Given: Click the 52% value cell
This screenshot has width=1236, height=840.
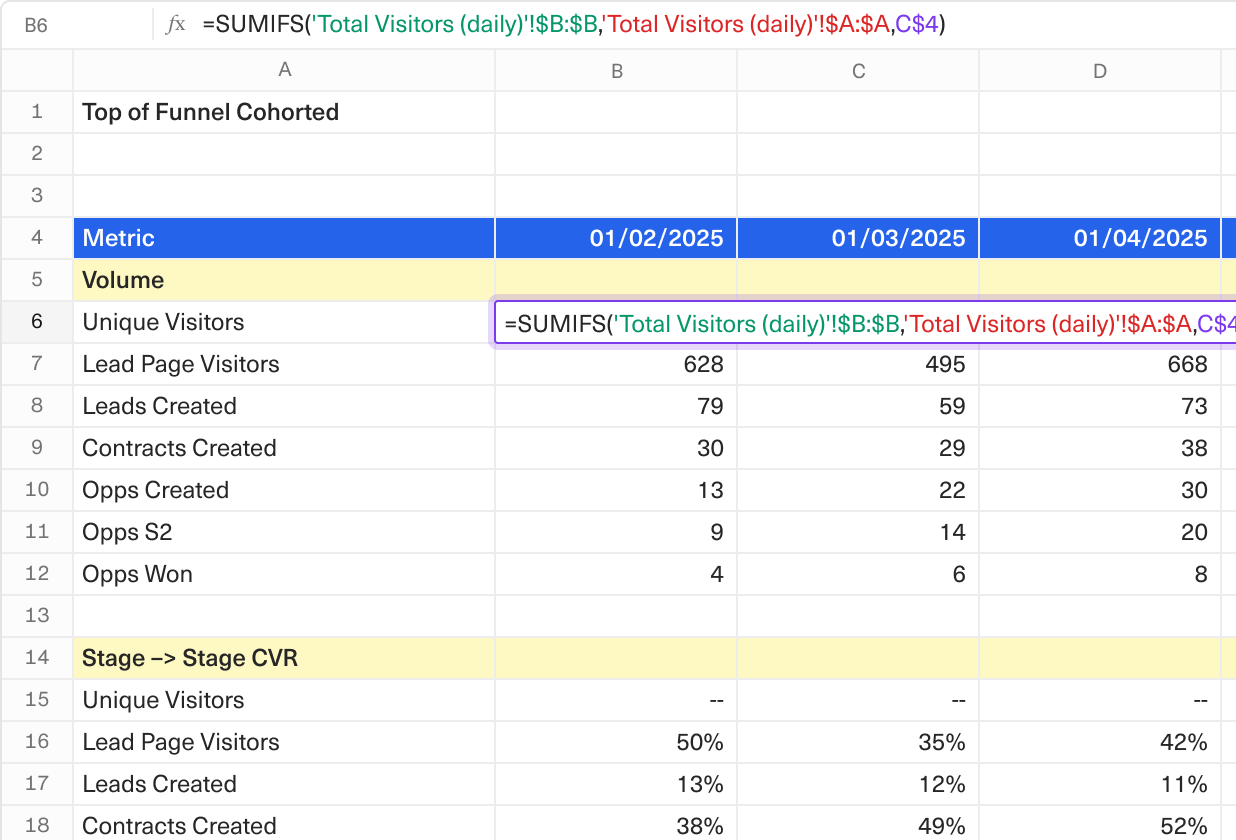Looking at the screenshot, I should [x=1100, y=824].
